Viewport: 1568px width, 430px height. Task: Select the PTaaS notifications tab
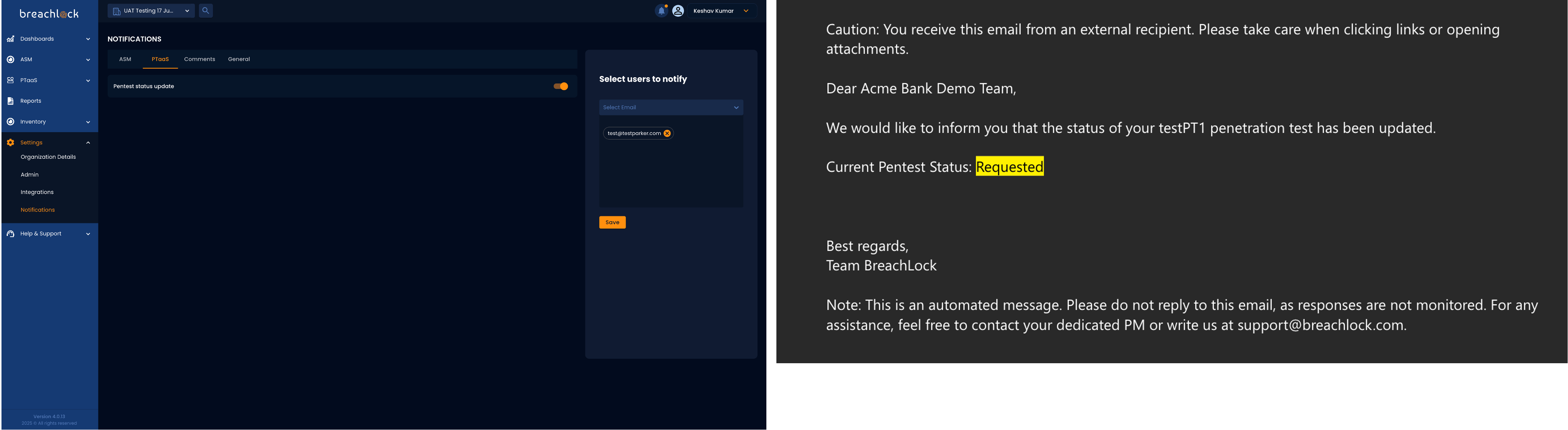point(160,59)
